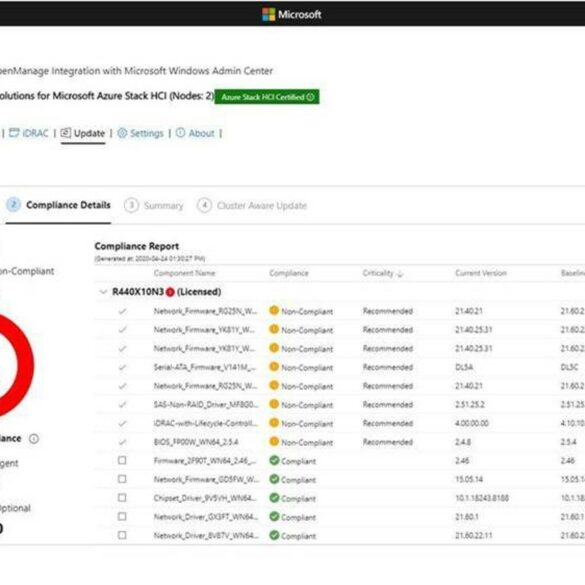Viewport: 585px width, 585px height.
Task: Toggle checkmark for BIOS_FP00W_WN64 row
Action: tap(122, 442)
